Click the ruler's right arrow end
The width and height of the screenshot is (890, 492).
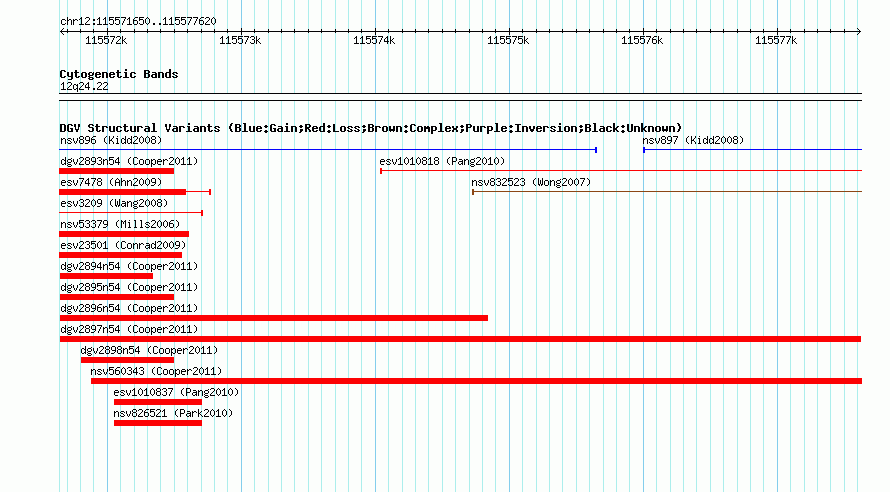coord(859,32)
